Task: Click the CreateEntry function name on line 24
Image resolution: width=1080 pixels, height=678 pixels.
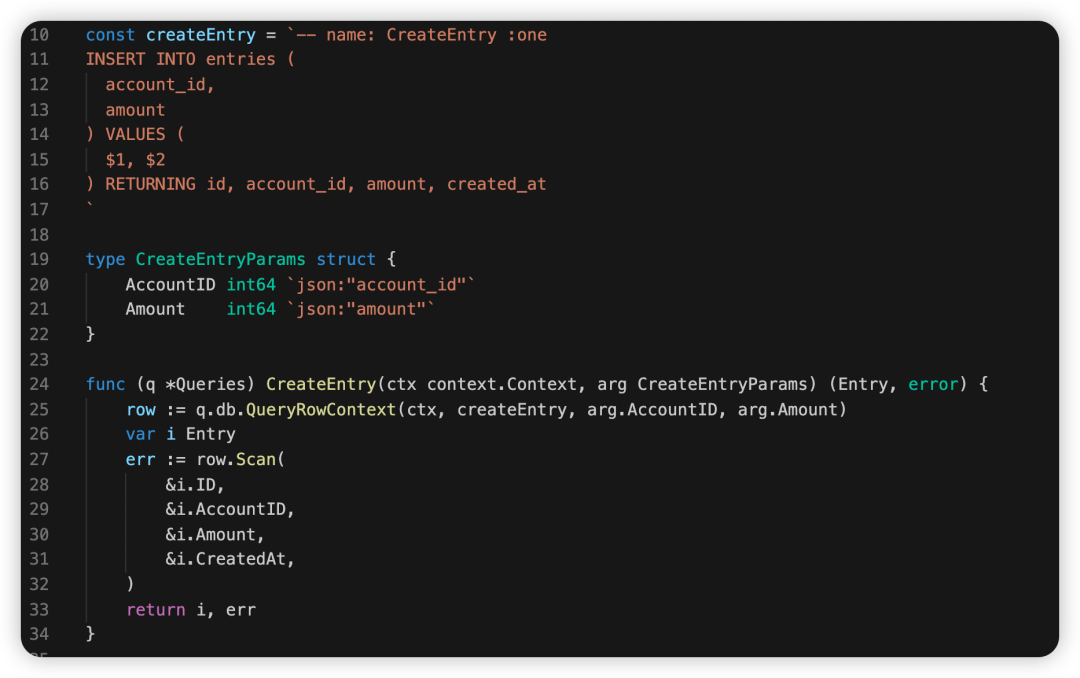Action: [x=321, y=384]
